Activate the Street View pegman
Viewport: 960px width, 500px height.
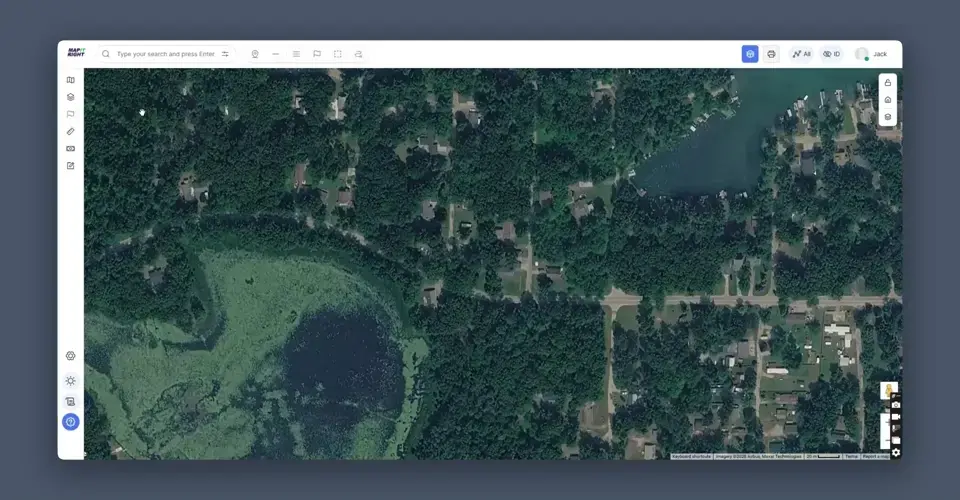[888, 390]
